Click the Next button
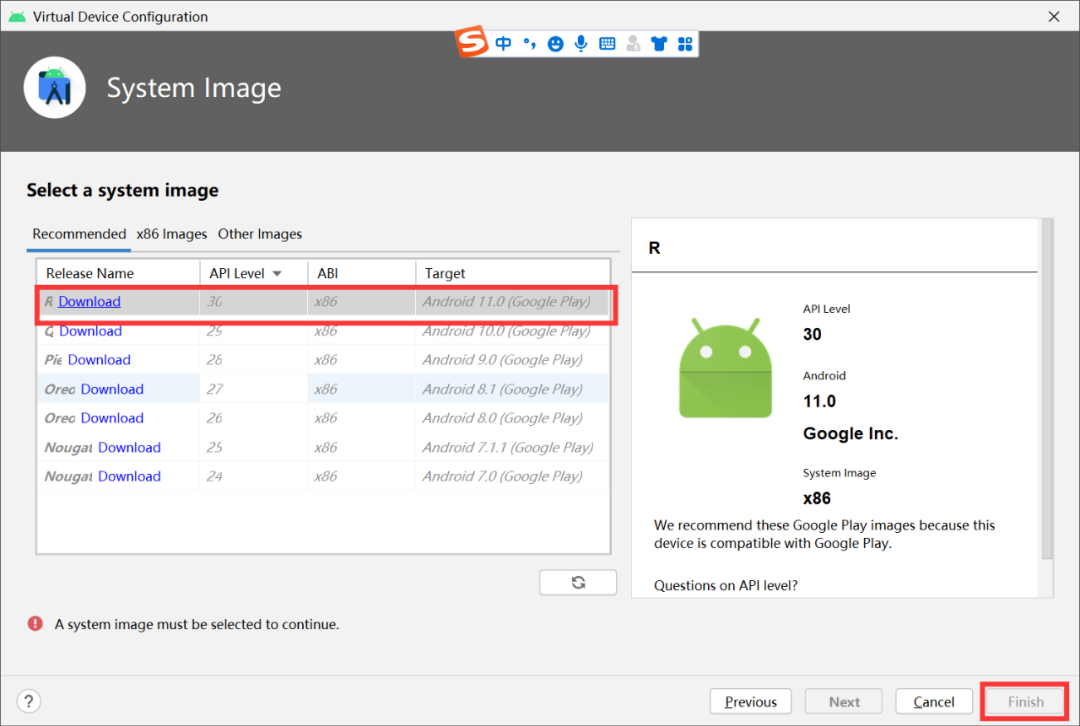This screenshot has width=1080, height=726. pyautogui.click(x=844, y=702)
